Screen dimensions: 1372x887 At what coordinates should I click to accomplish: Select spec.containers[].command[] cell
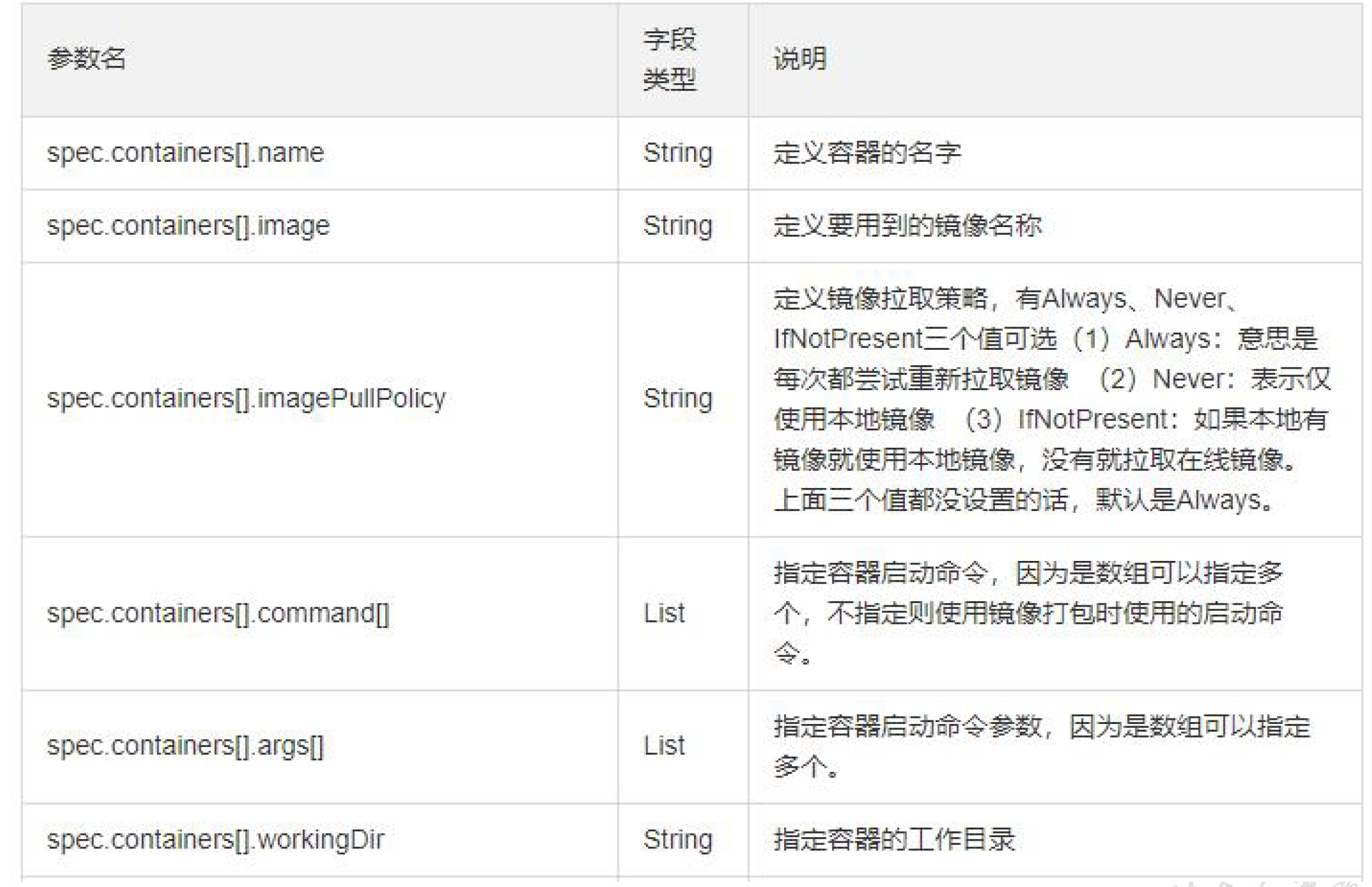point(218,614)
